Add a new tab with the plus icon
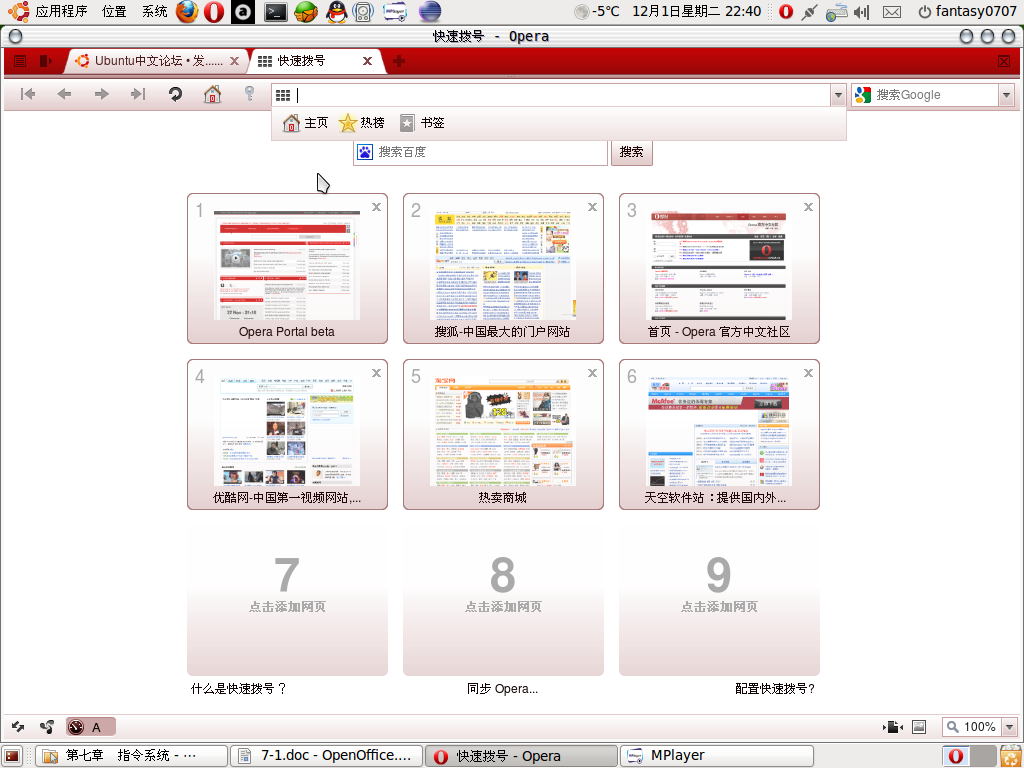1024x768 pixels. [398, 61]
